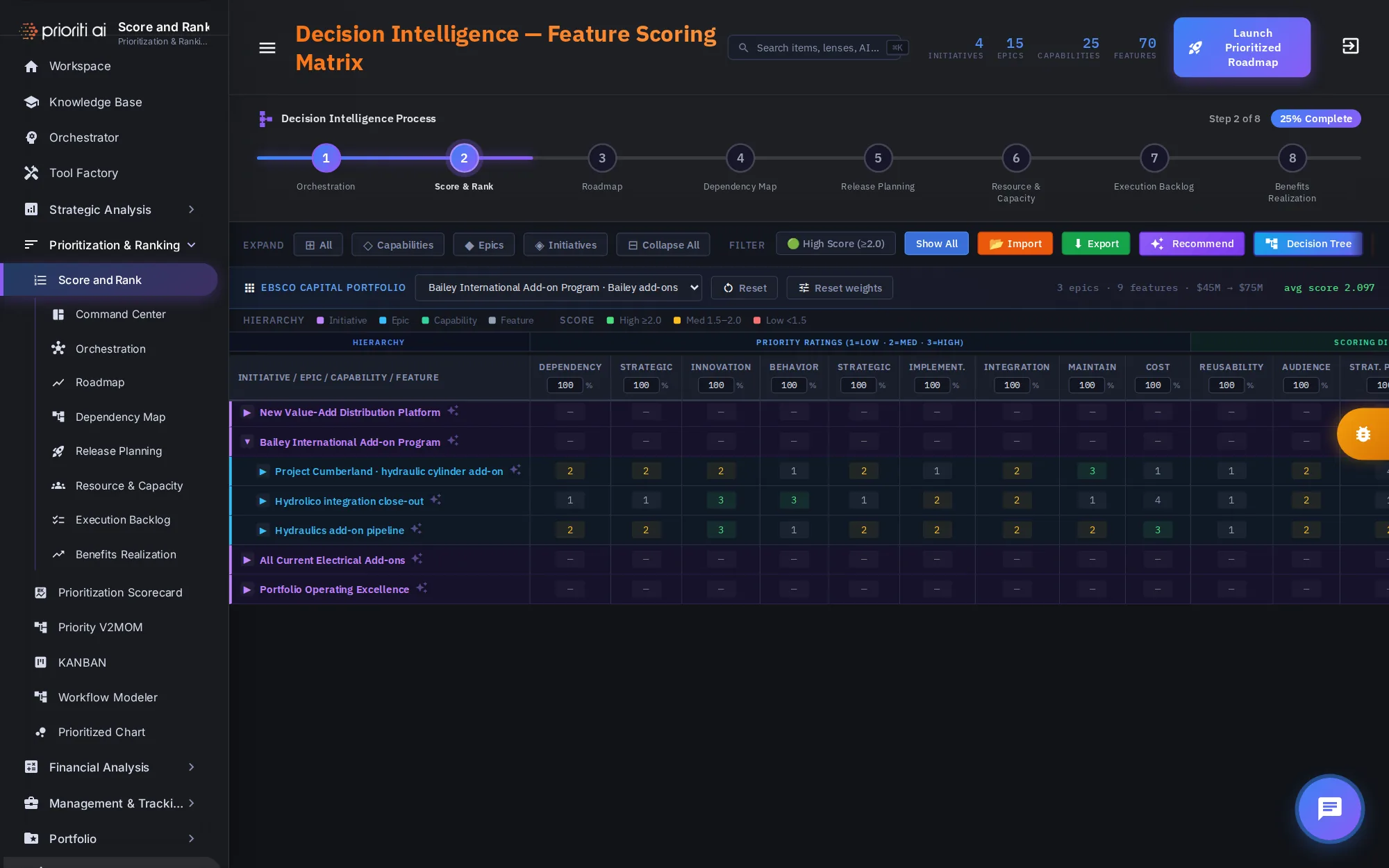The height and width of the screenshot is (868, 1389).
Task: Expand Strategic Analysis sidebar section
Action: 111,210
